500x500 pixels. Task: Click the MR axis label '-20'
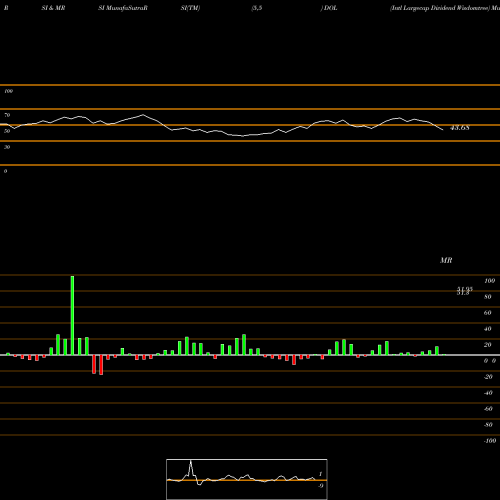point(488,377)
